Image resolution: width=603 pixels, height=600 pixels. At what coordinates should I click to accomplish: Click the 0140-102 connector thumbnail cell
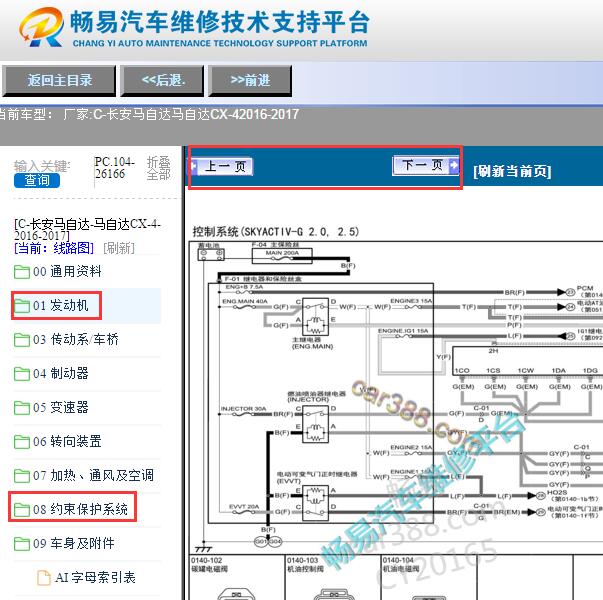pos(237,577)
